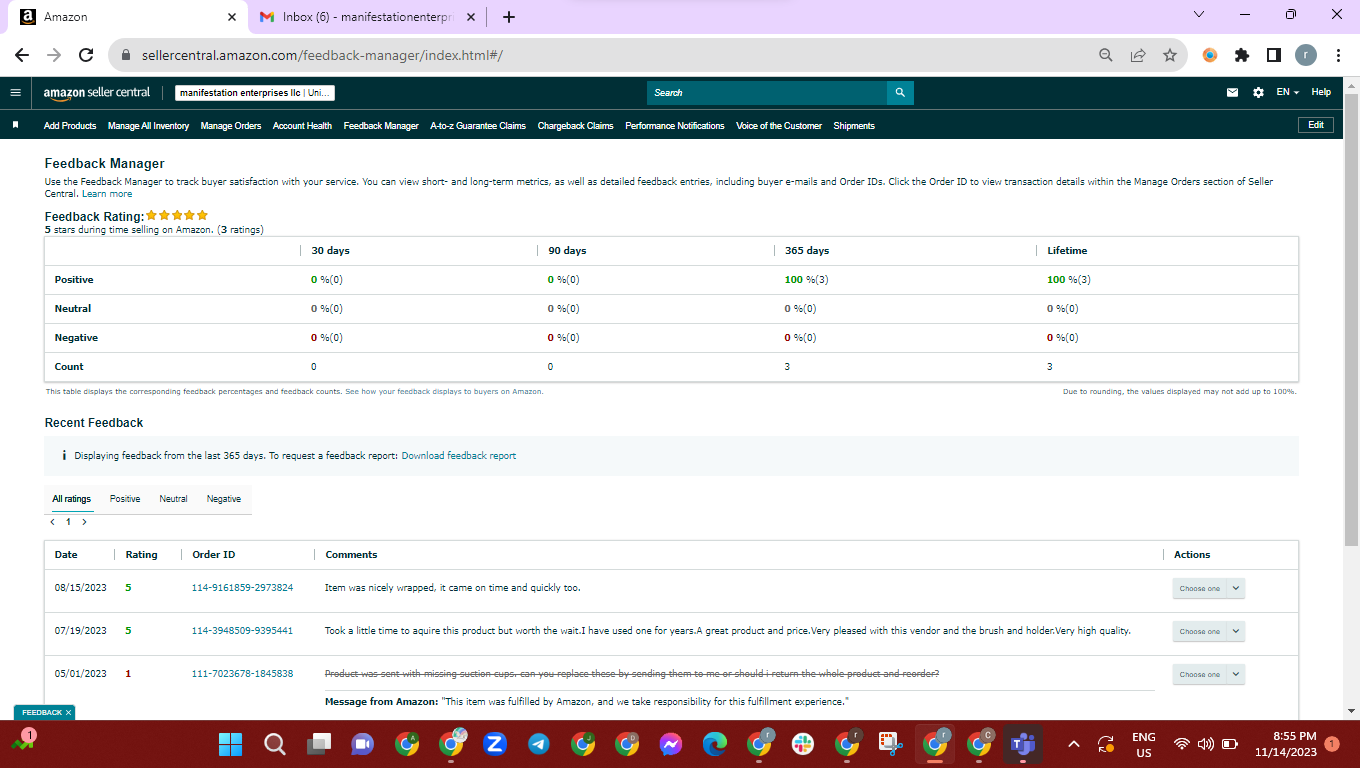
Task: Click the browser forward arrow
Action: pos(54,56)
